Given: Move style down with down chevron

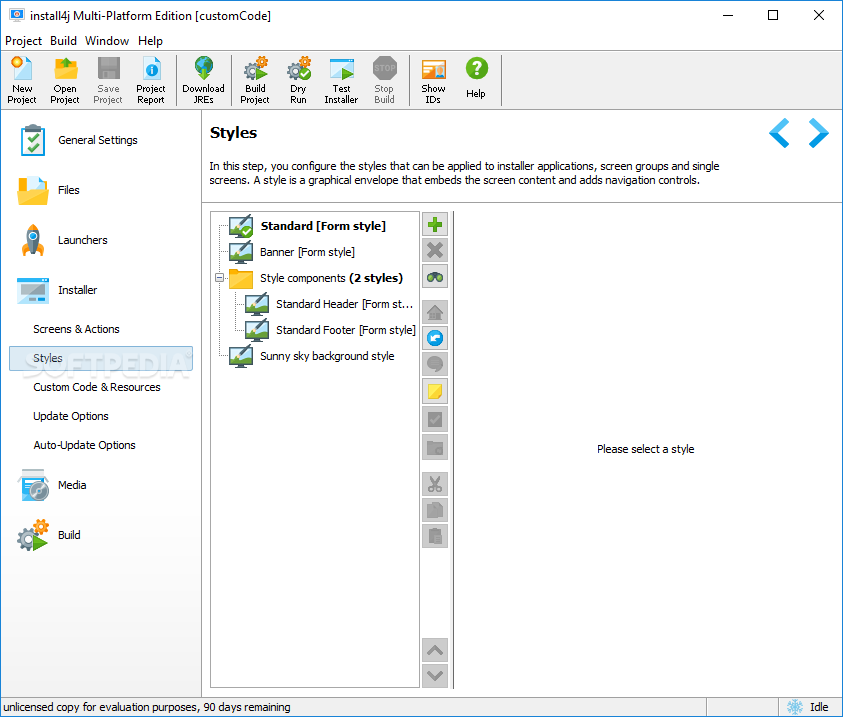Looking at the screenshot, I should point(435,676).
